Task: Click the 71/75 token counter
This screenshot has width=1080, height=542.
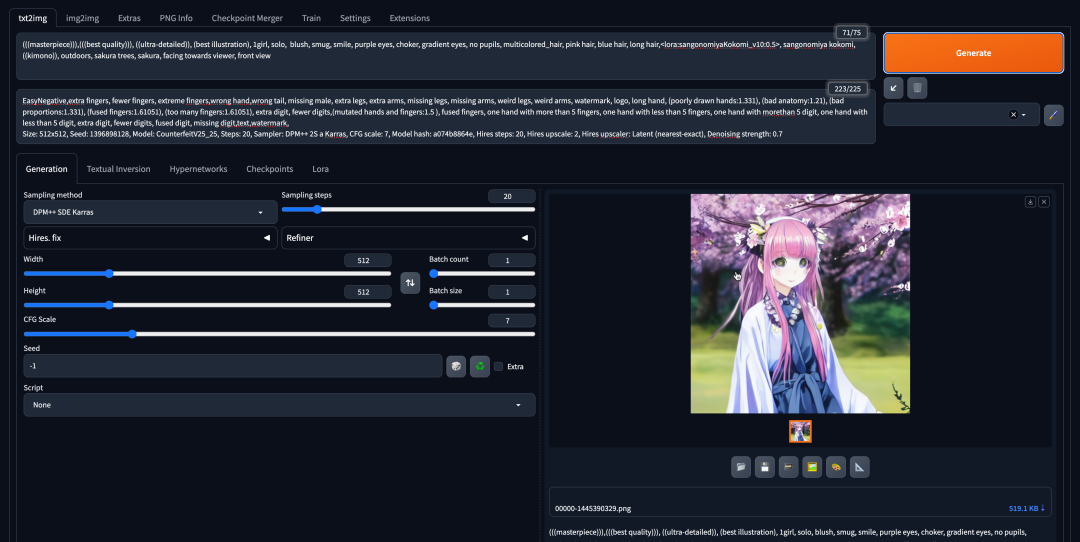Action: 851,32
